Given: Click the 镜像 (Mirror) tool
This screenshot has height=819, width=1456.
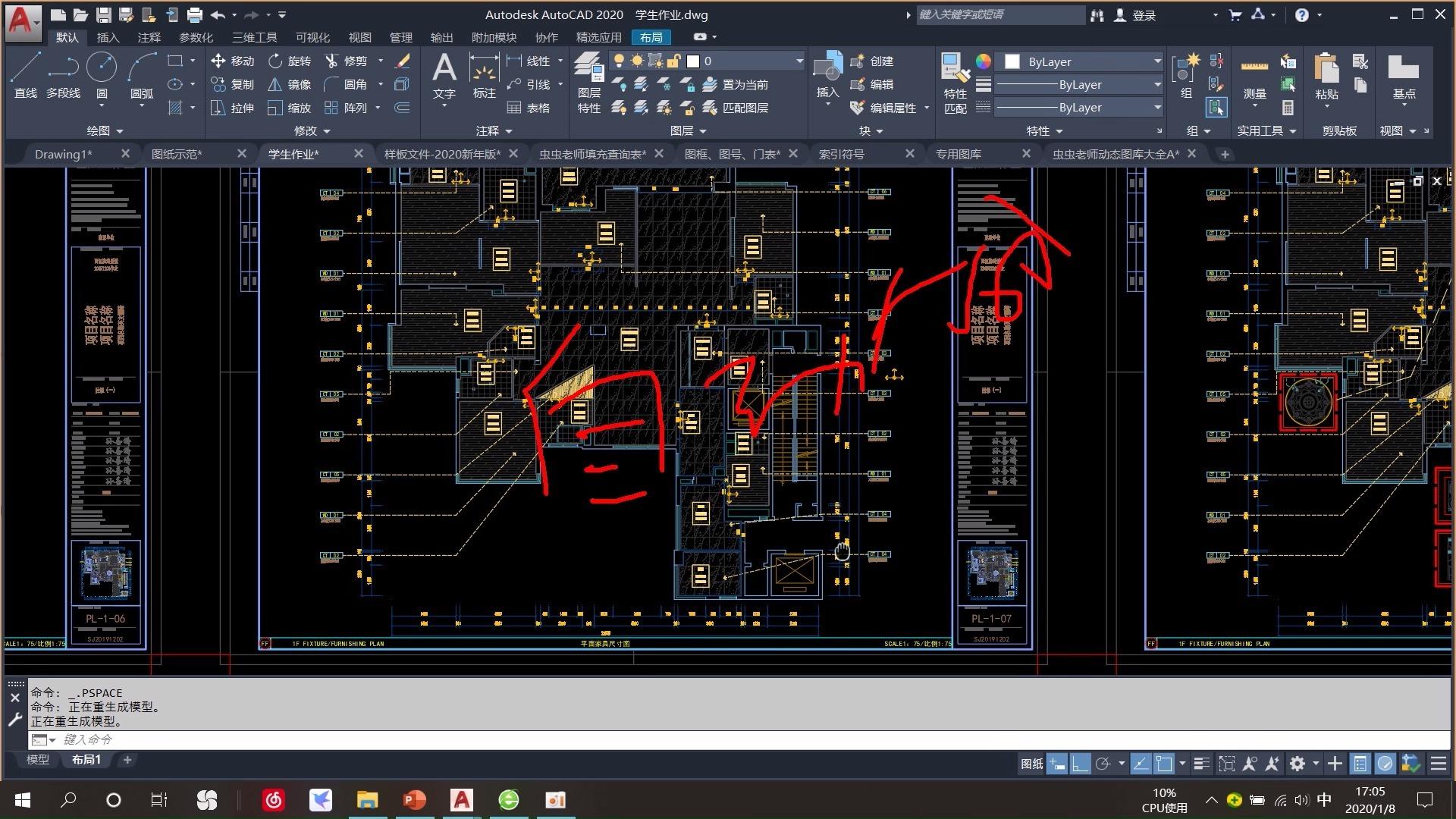Looking at the screenshot, I should [x=290, y=84].
